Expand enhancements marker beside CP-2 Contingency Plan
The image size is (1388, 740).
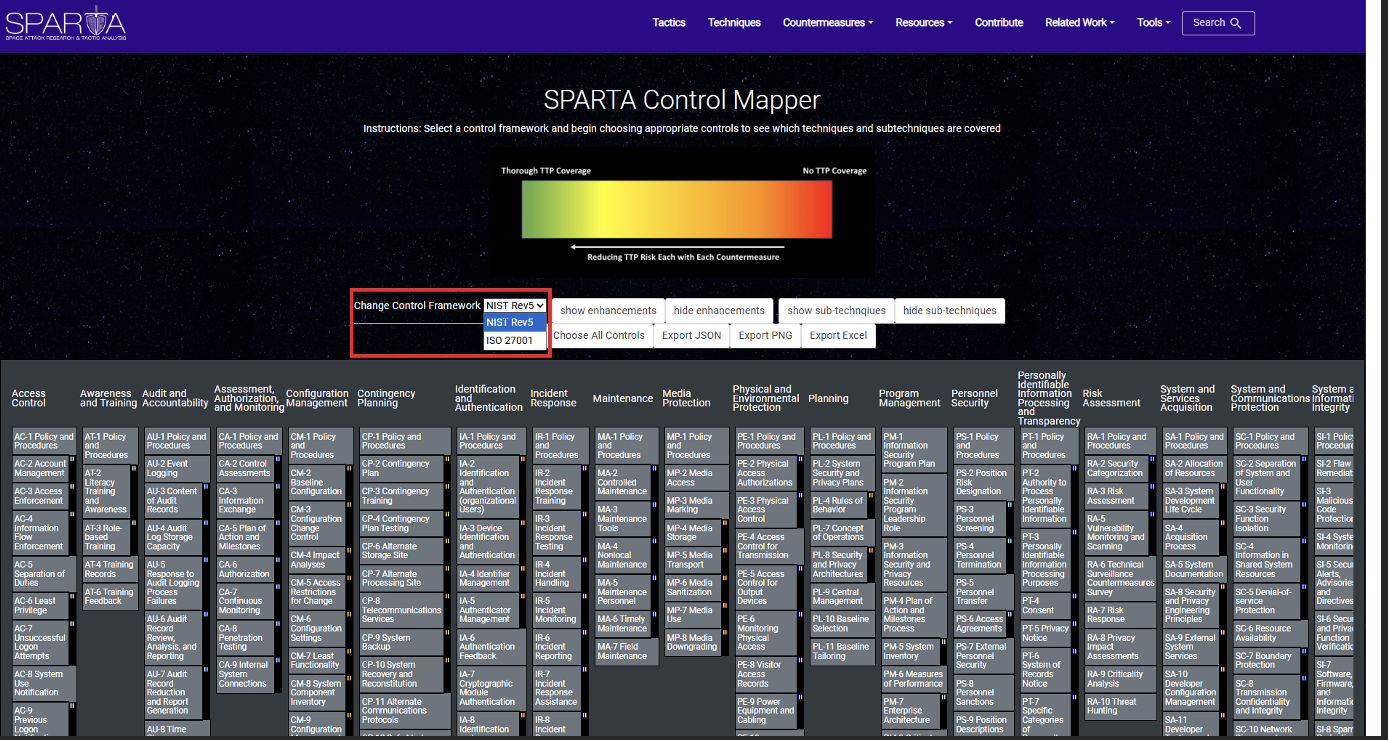[x=447, y=460]
